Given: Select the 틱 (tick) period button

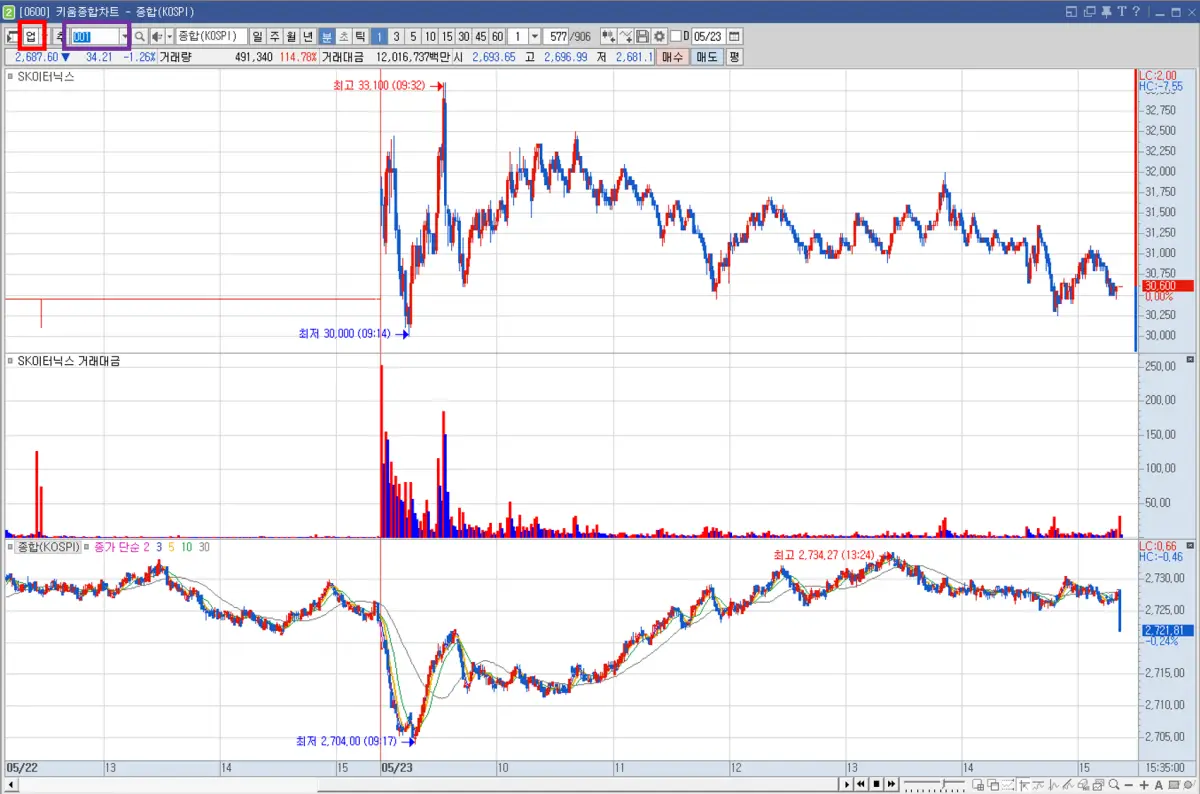Looking at the screenshot, I should tap(360, 36).
